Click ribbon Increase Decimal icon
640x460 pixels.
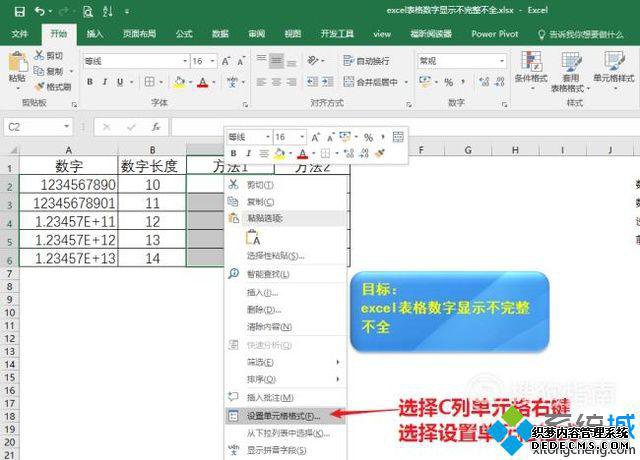(484, 82)
